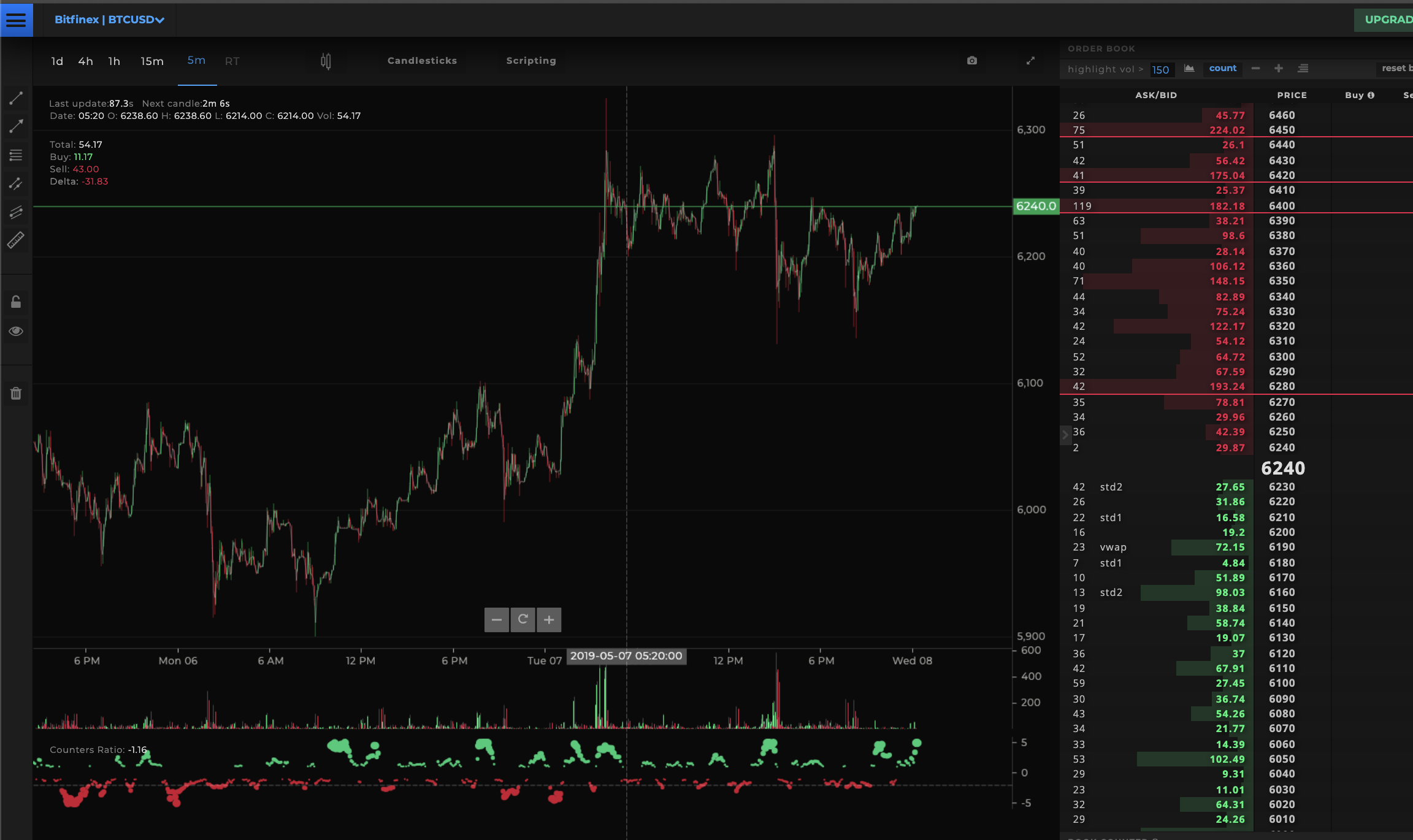Decrease order book grouping with minus

(x=1255, y=69)
